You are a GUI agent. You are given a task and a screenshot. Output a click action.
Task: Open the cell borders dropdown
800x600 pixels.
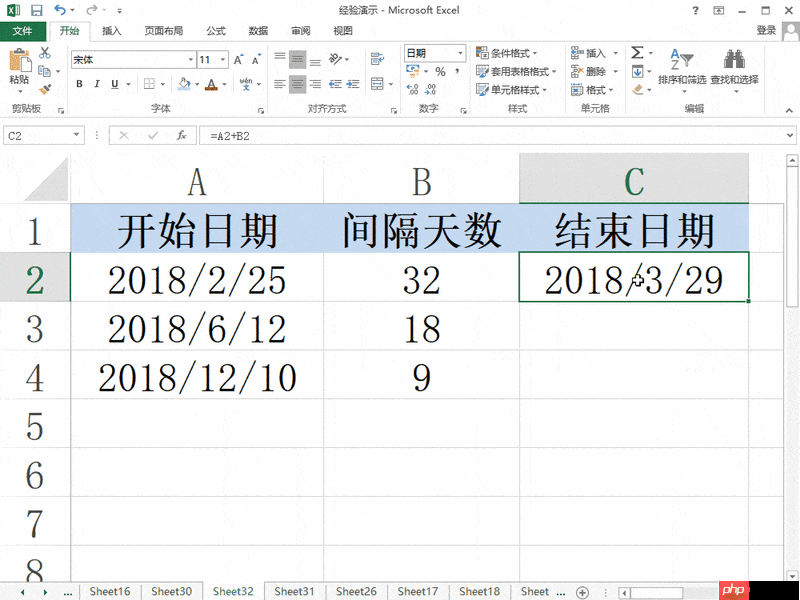[162, 84]
